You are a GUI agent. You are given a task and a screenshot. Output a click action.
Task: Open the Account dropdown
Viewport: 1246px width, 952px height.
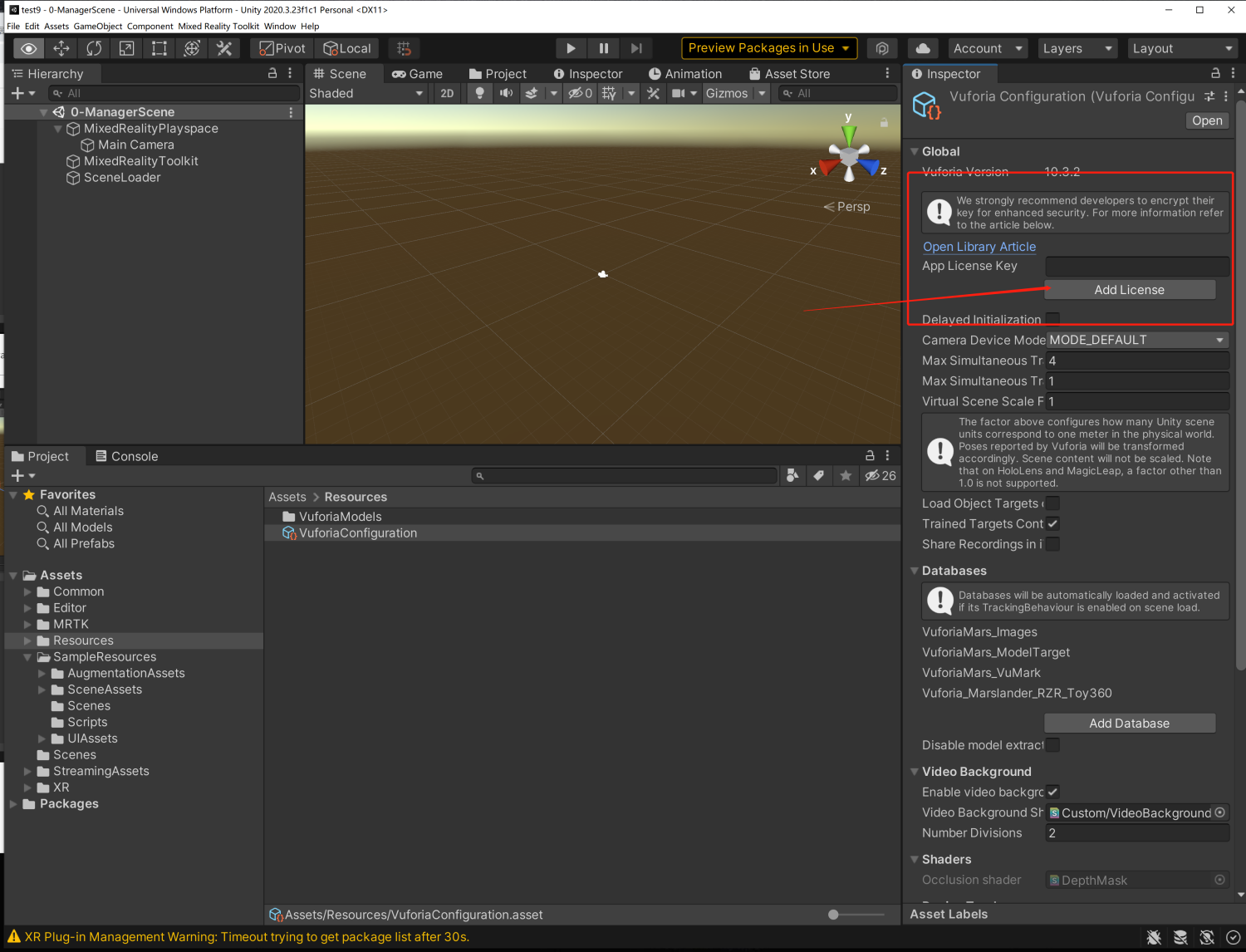(x=987, y=48)
